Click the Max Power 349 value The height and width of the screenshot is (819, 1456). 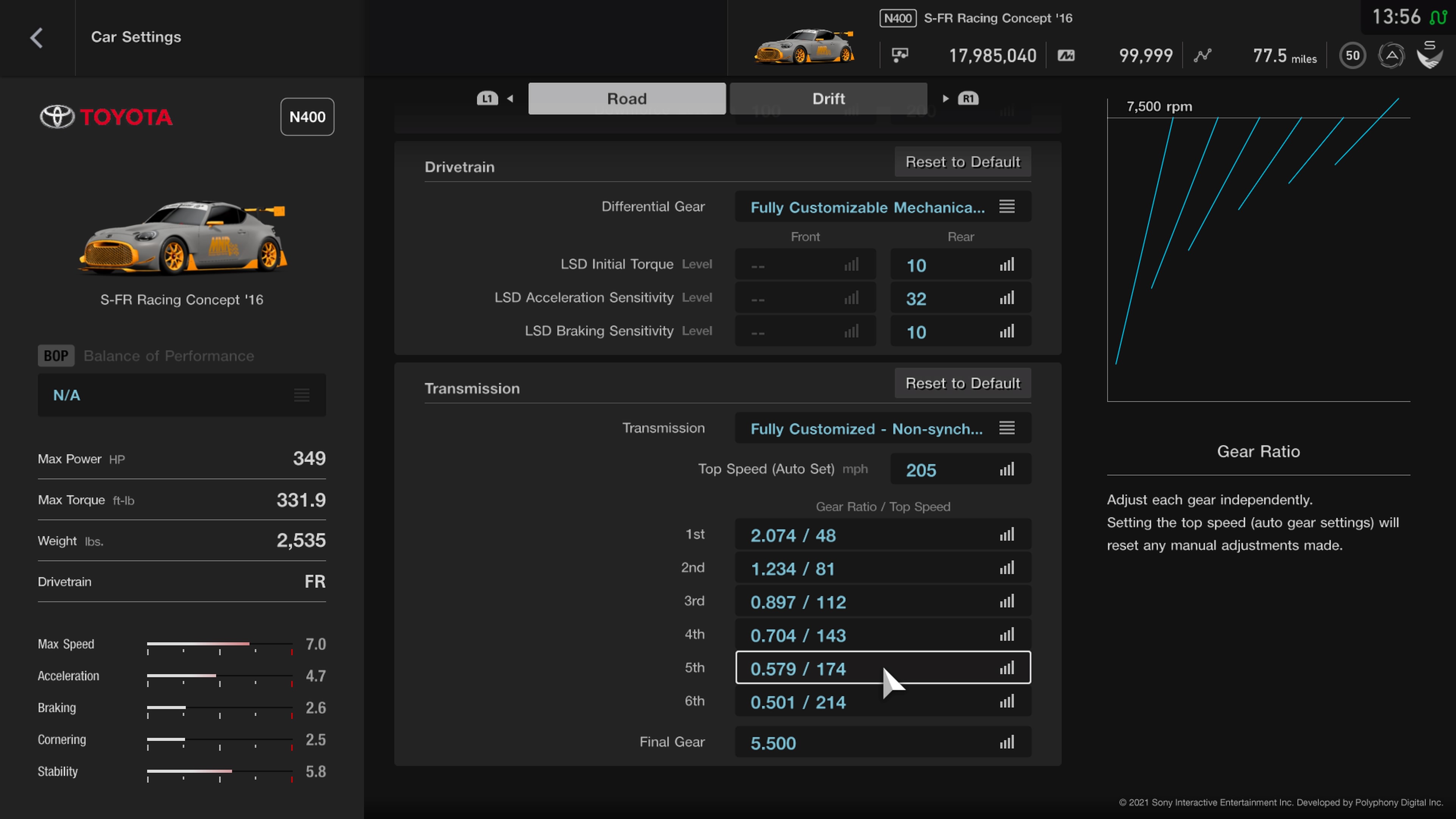coord(309,458)
